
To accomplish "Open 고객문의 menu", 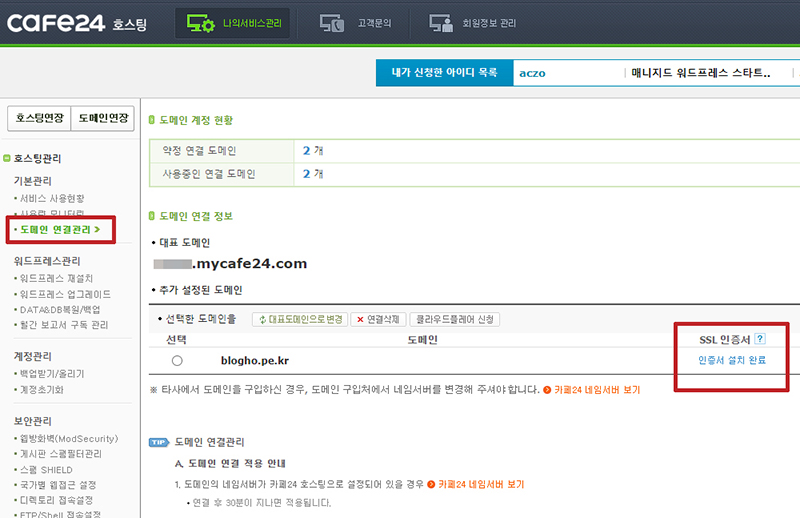I will tap(355, 23).
